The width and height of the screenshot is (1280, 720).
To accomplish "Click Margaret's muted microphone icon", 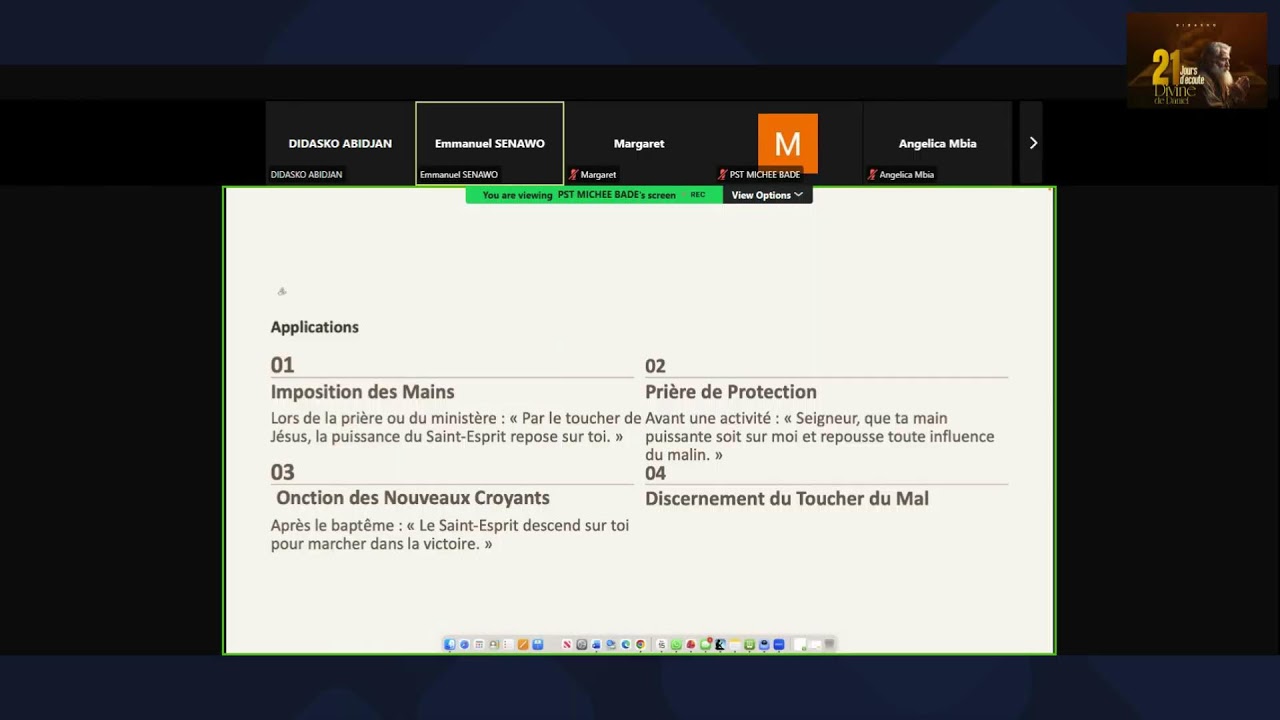I will coord(574,174).
